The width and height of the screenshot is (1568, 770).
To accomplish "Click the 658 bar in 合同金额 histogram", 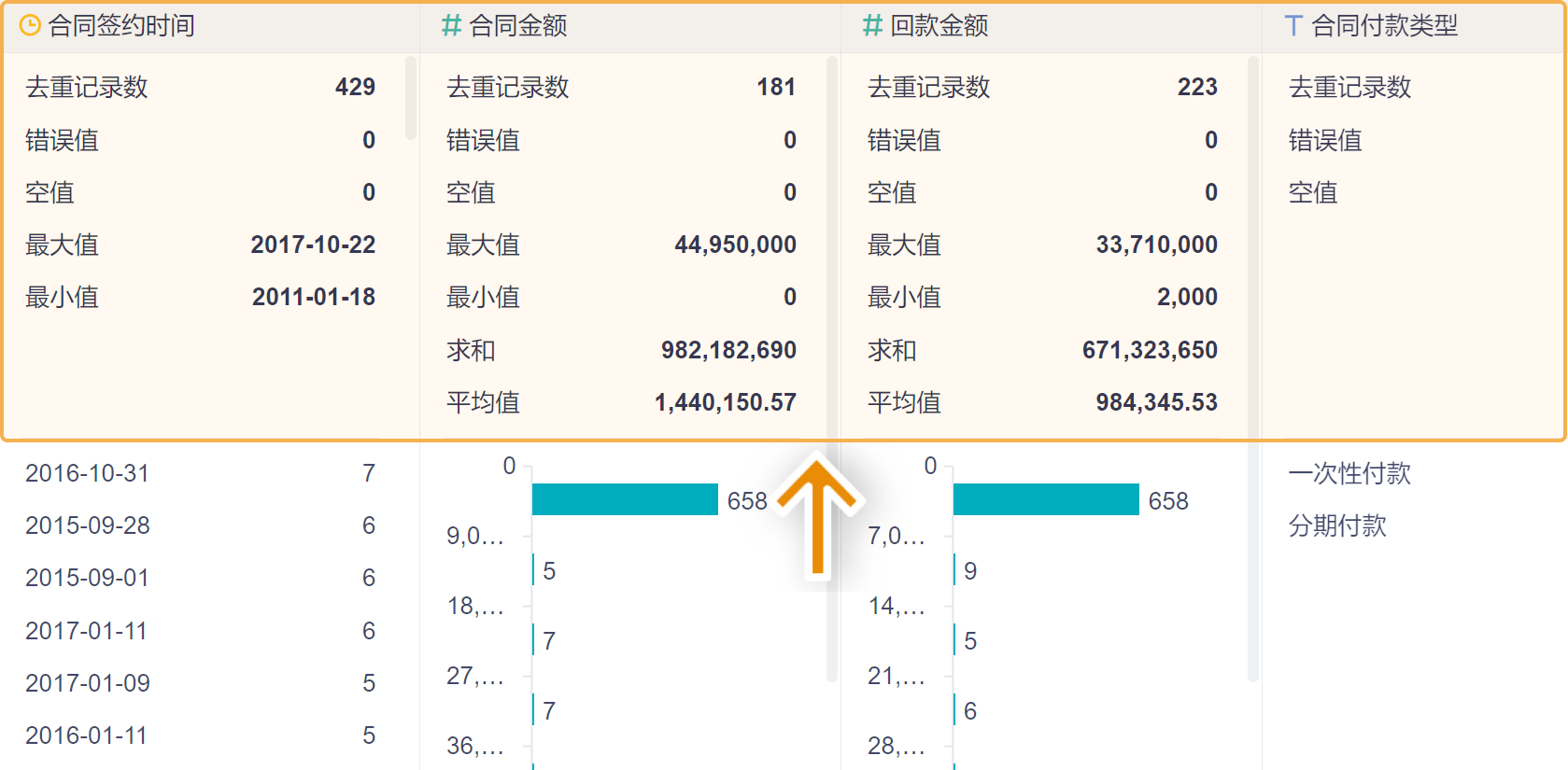I will 625,500.
